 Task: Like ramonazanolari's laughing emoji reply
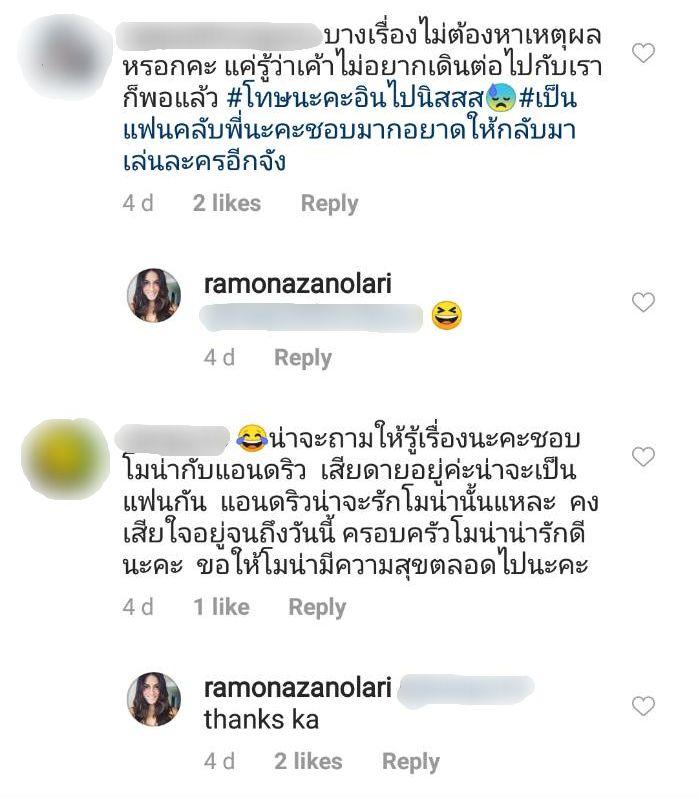pyautogui.click(x=643, y=302)
